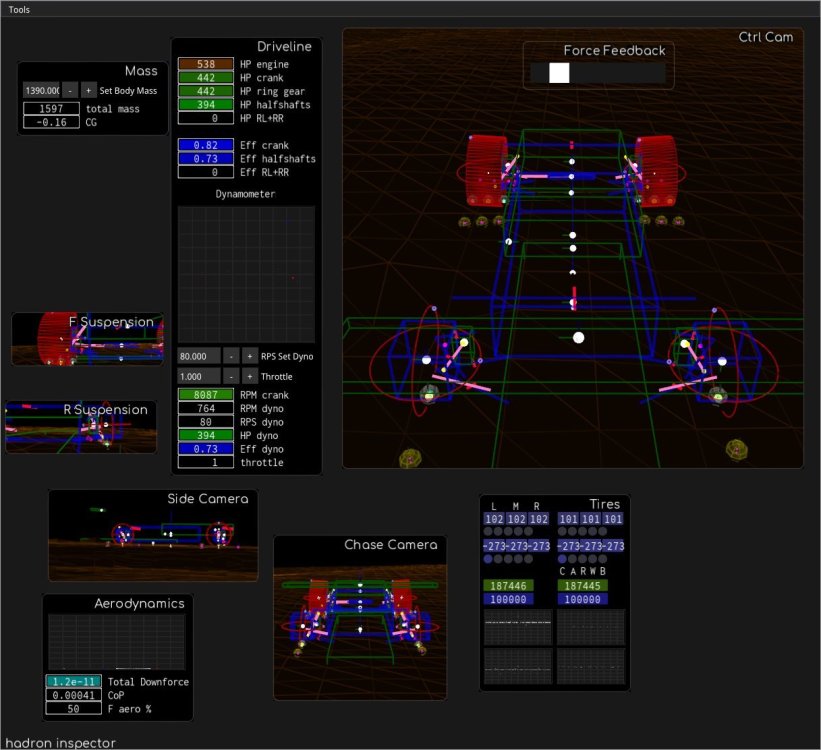Select the total mass value 1597

(51, 108)
